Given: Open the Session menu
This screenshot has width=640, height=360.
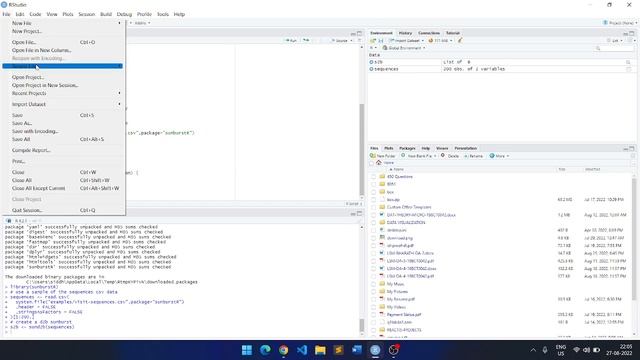Looking at the screenshot, I should tap(87, 14).
